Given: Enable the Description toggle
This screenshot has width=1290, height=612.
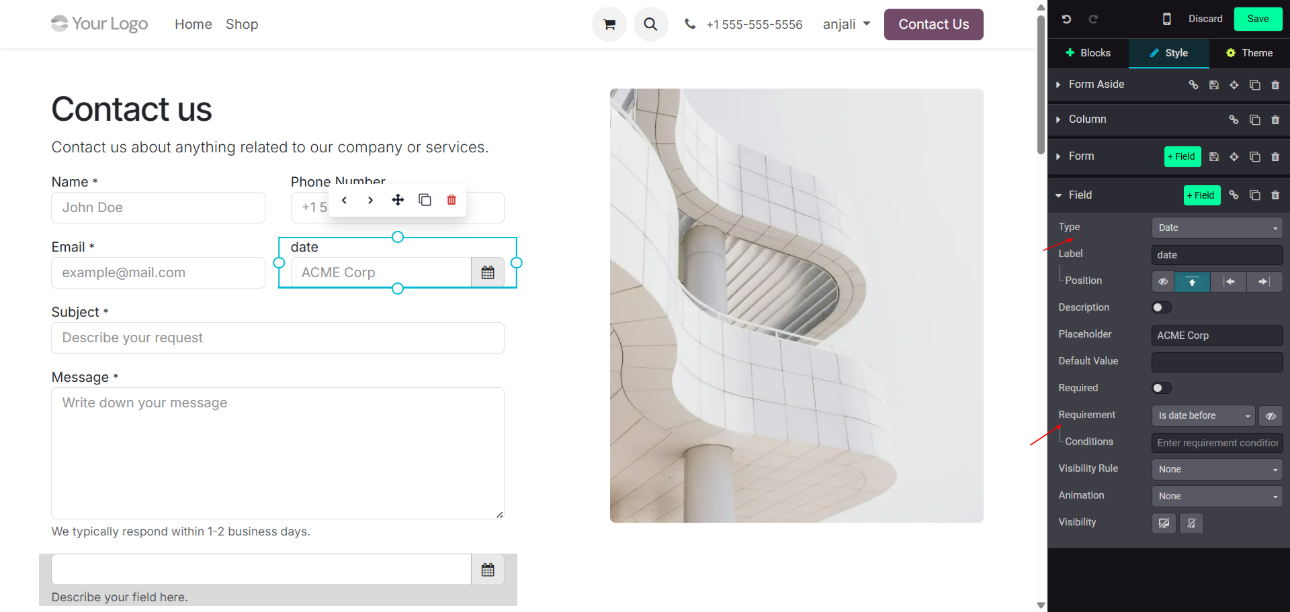Looking at the screenshot, I should [x=1161, y=308].
